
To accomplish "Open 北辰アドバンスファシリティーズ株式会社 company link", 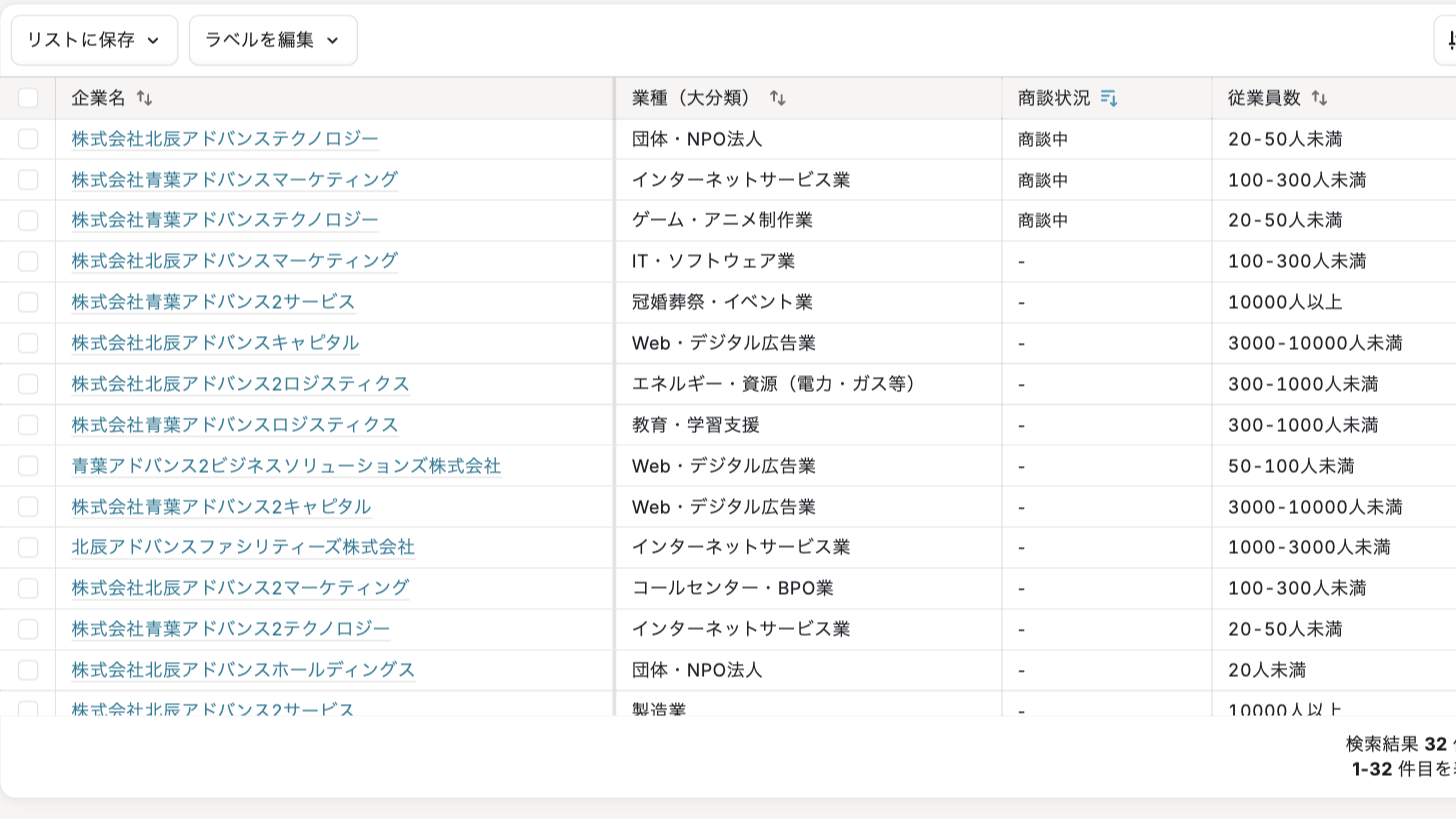I will point(243,547).
